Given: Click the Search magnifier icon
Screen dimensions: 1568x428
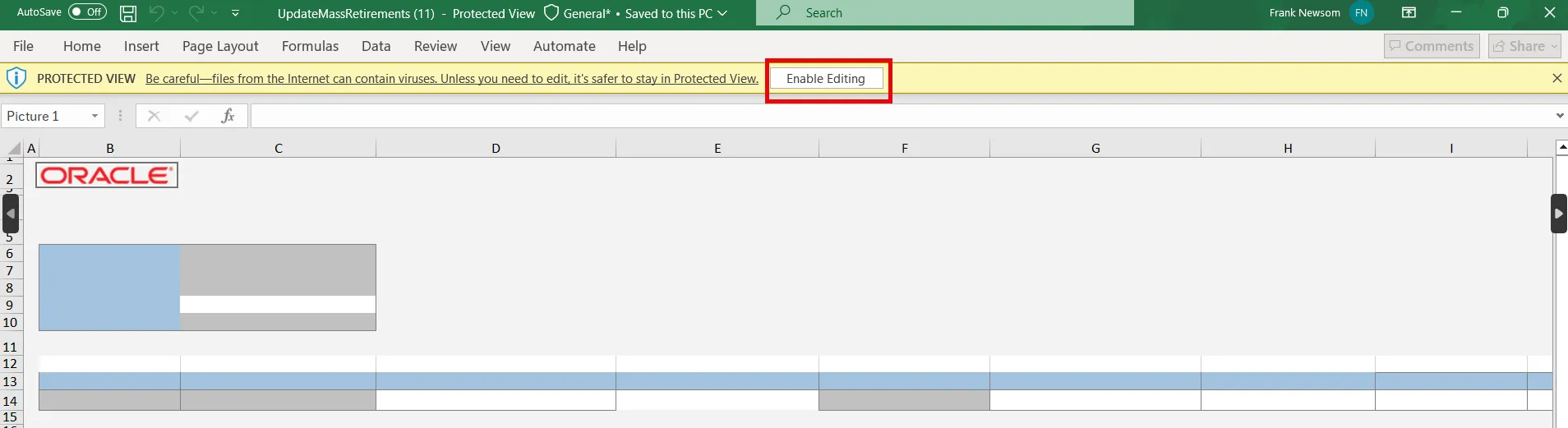Looking at the screenshot, I should (x=784, y=13).
